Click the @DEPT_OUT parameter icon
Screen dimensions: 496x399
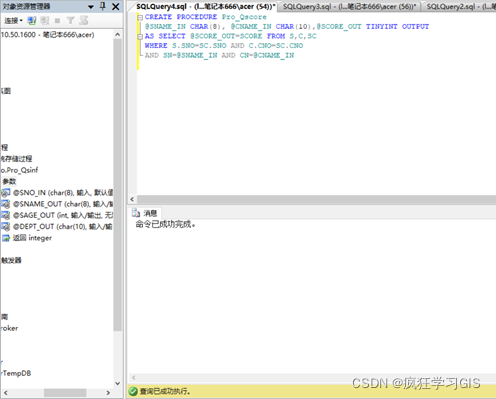click(x=6, y=227)
